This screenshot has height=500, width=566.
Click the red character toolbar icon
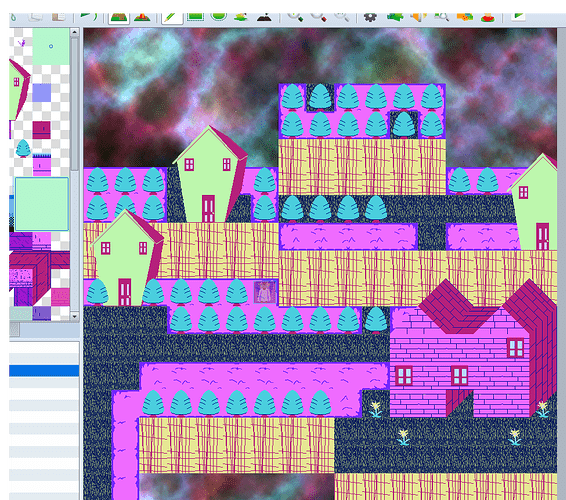coord(488,17)
